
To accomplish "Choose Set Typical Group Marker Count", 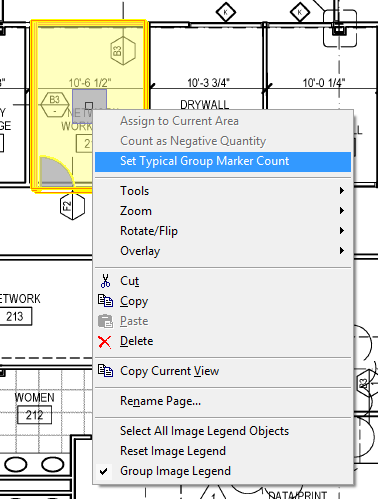I will (223, 162).
